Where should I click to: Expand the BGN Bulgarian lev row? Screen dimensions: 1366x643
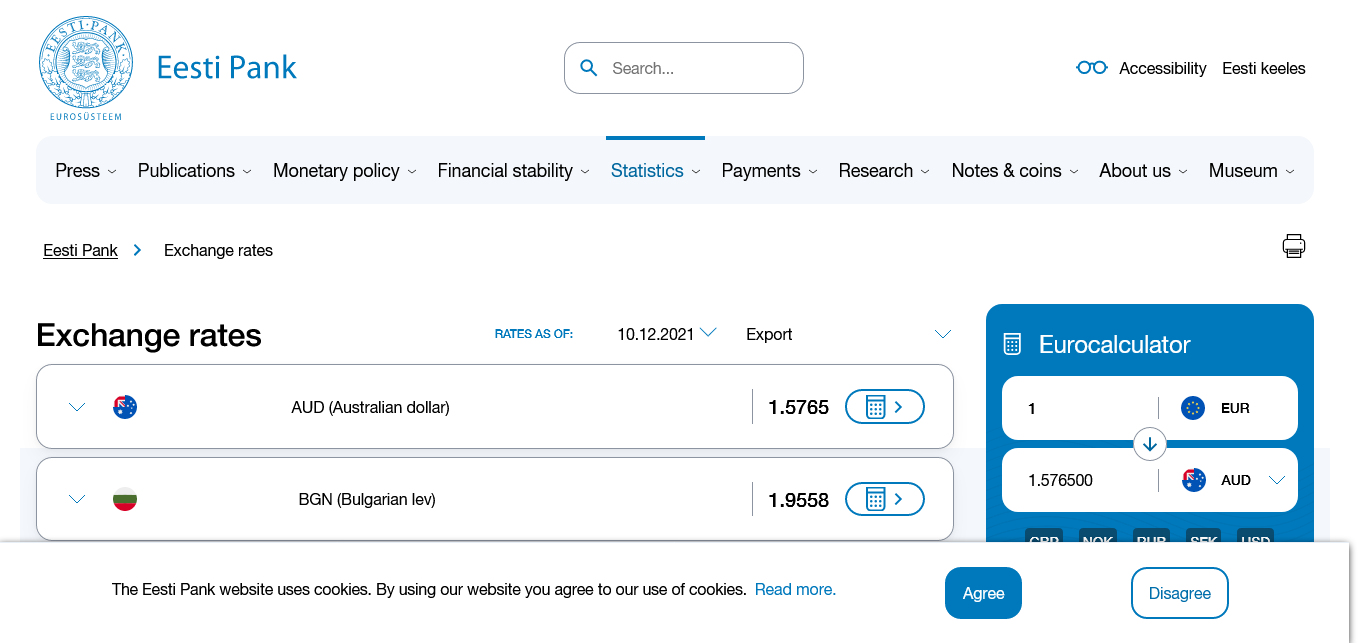click(x=77, y=499)
